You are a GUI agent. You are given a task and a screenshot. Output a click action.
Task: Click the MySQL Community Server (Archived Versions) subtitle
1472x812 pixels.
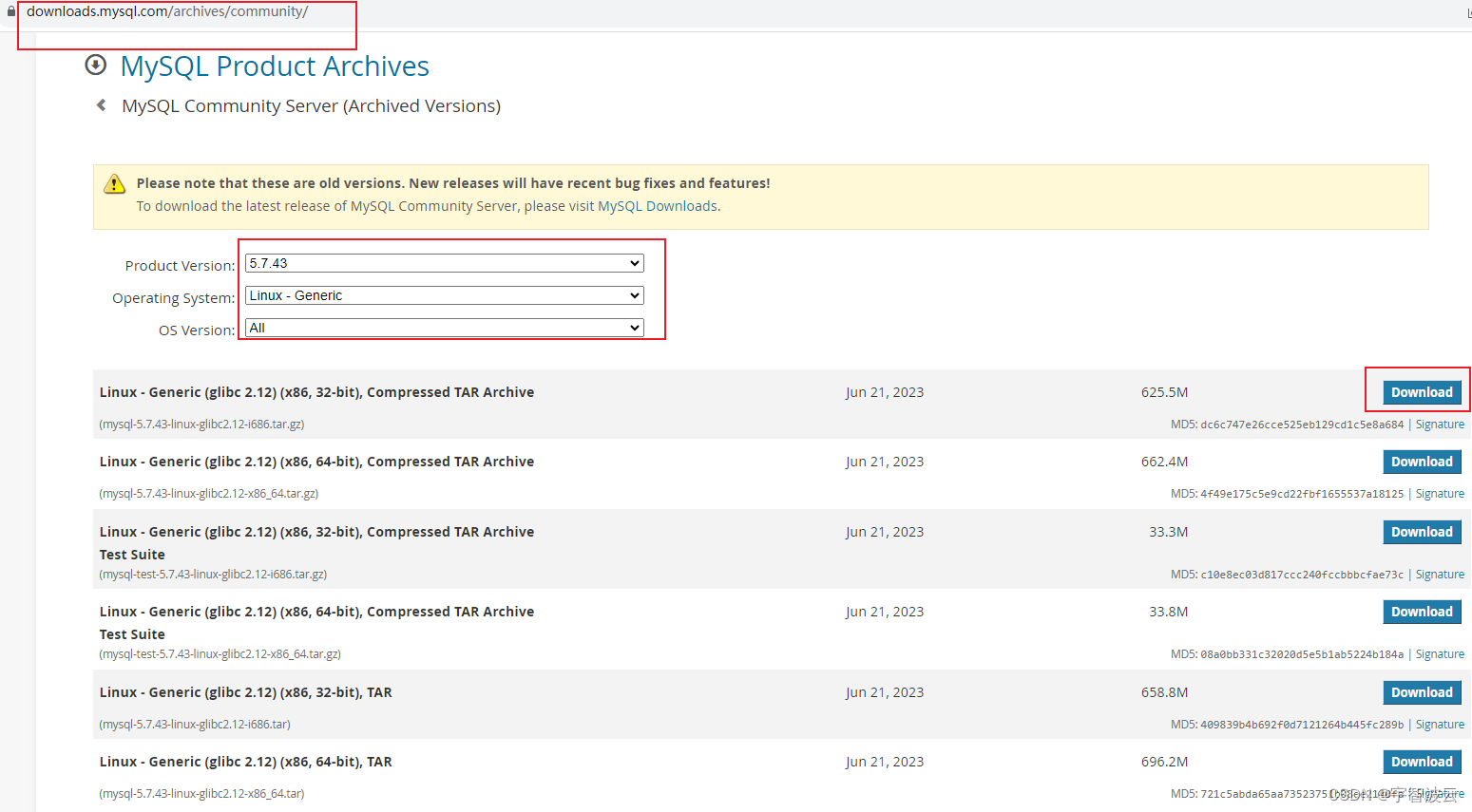[x=311, y=106]
